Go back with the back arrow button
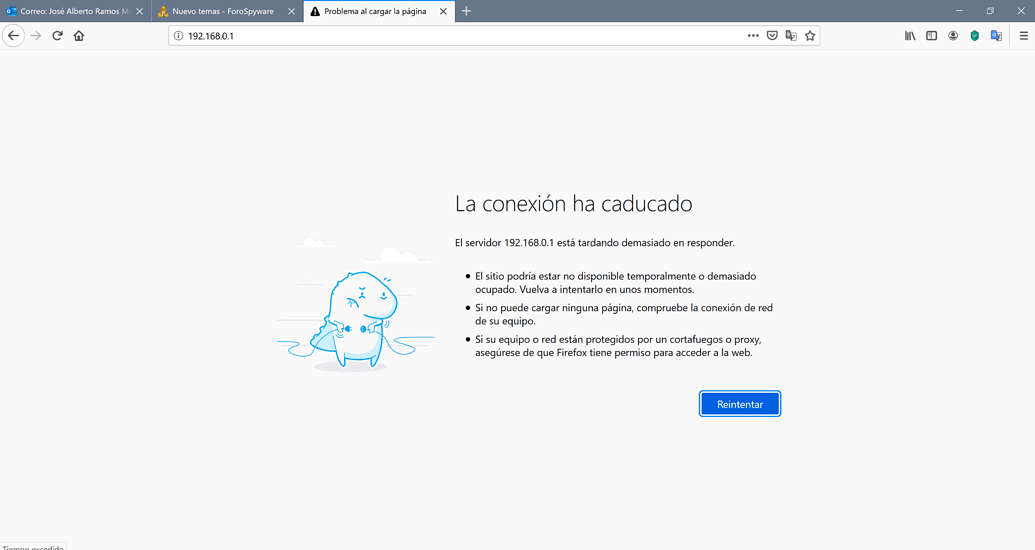The height and width of the screenshot is (550, 1035). [x=13, y=36]
